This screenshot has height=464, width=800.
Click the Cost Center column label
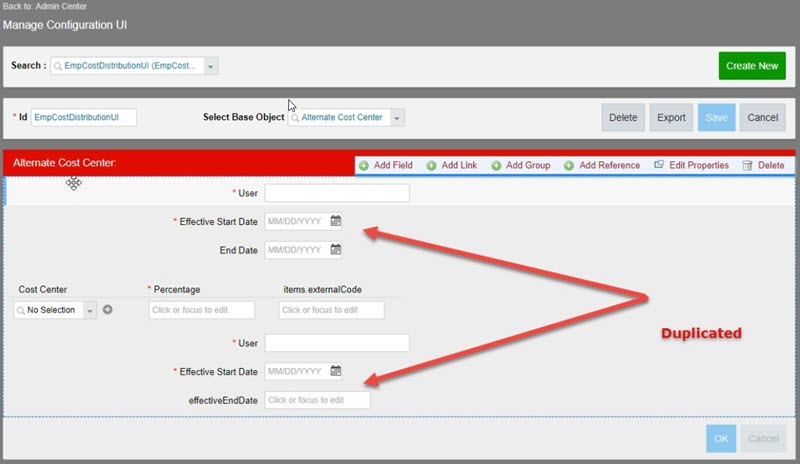click(x=43, y=289)
